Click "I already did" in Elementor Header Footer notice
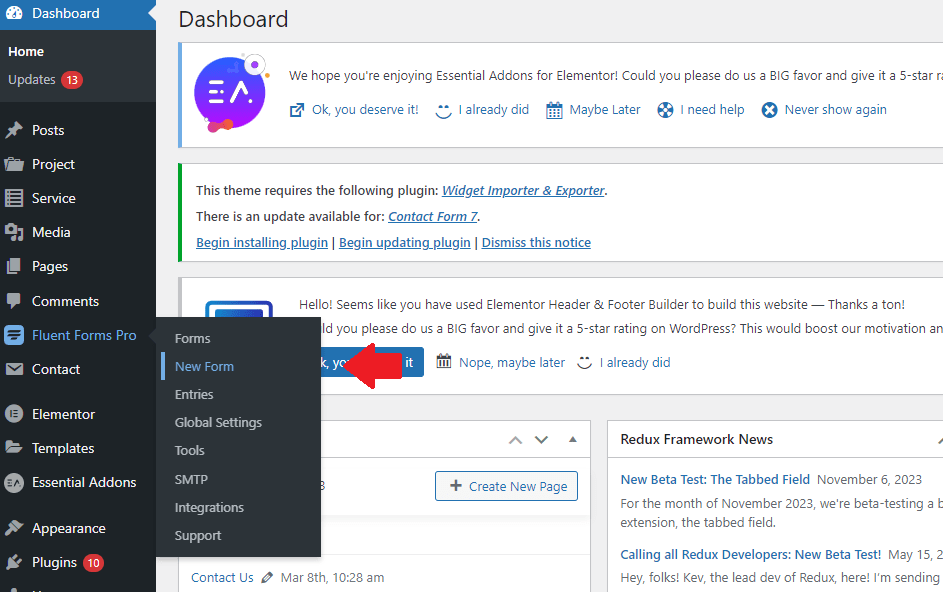 (634, 362)
